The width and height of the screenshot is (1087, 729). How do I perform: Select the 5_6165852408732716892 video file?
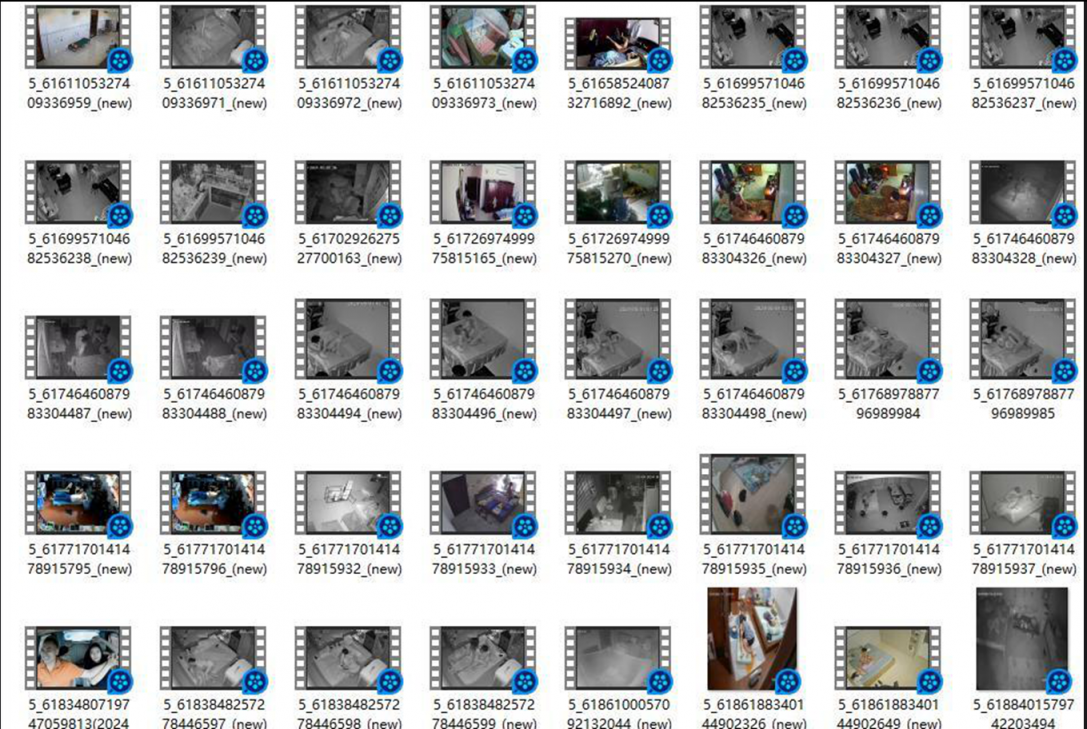tap(618, 45)
